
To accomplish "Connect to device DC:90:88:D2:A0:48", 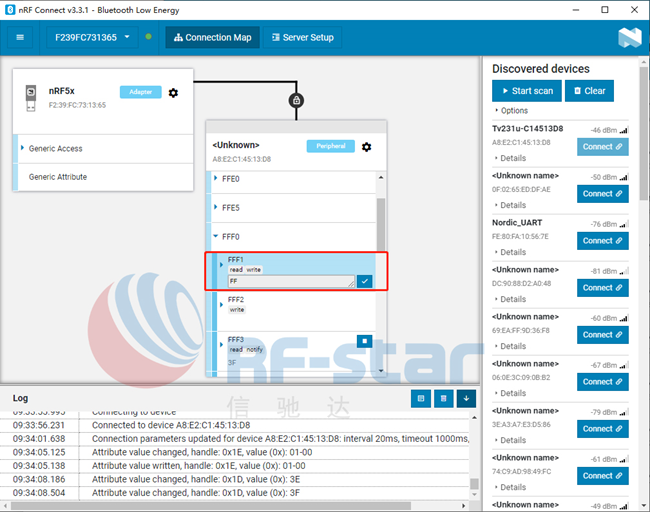I will click(602, 288).
